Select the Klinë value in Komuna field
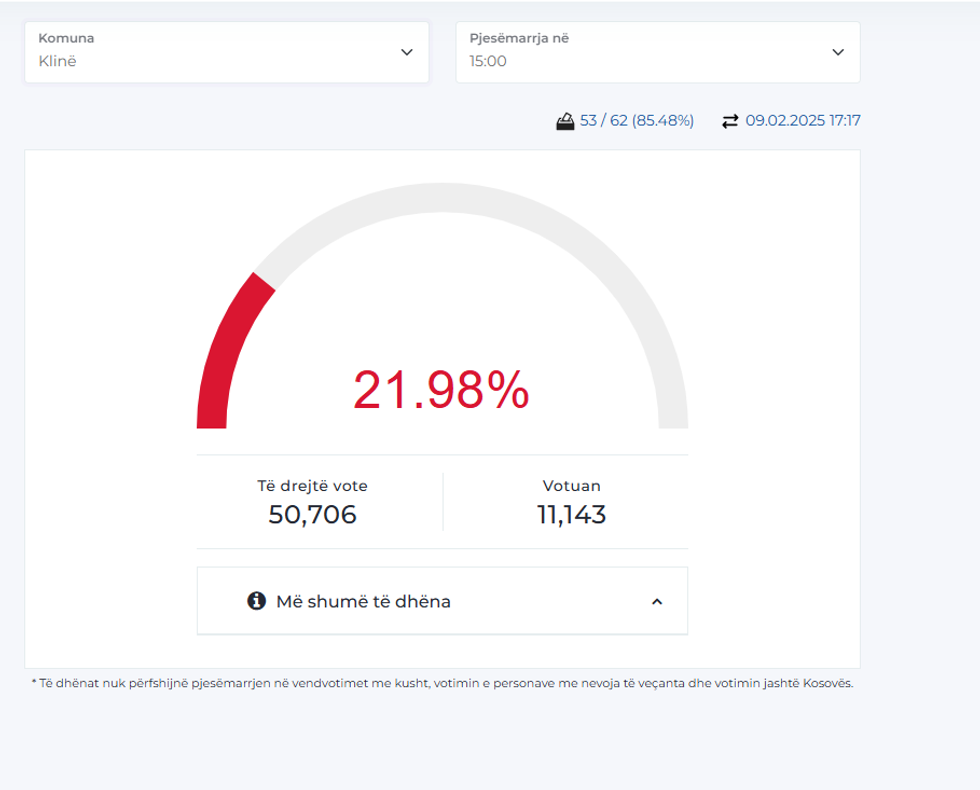The image size is (980, 790). 57,62
